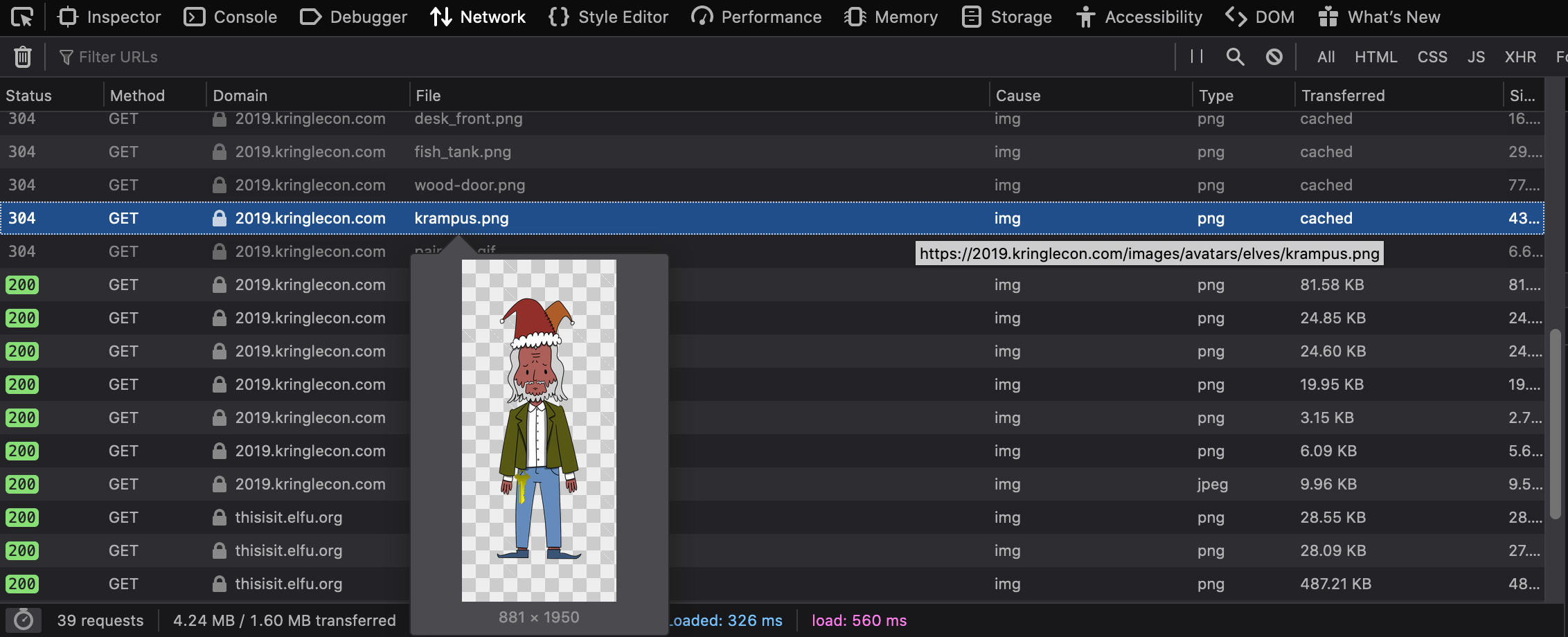The height and width of the screenshot is (637, 1568).
Task: Open the Inspector tab
Action: pos(109,17)
